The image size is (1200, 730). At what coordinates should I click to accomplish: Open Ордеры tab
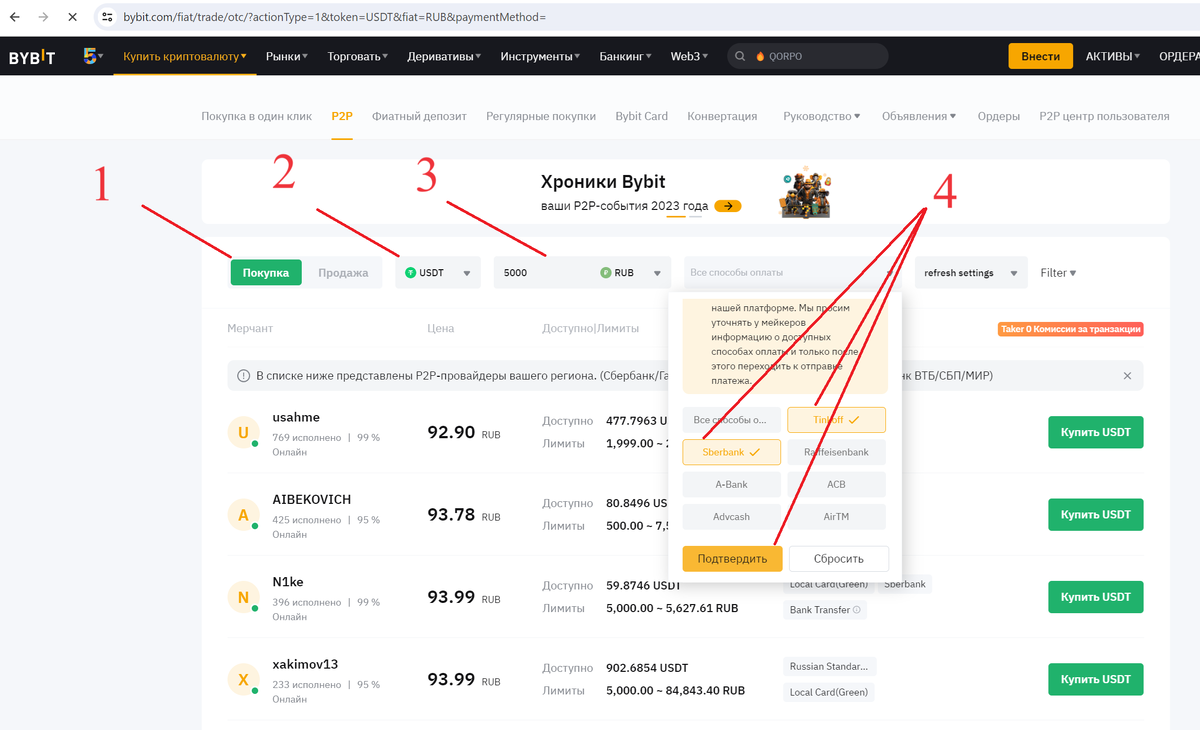click(999, 116)
